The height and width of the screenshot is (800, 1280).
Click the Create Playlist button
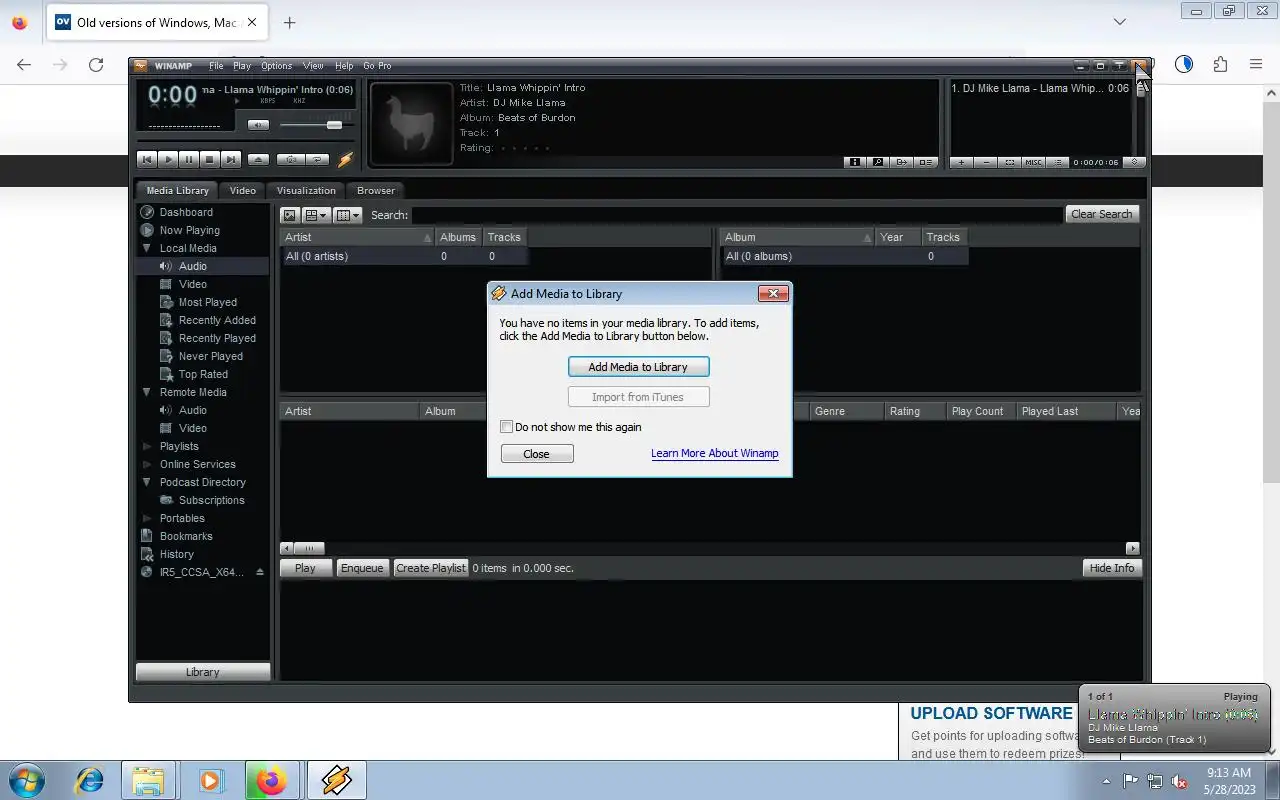point(431,568)
